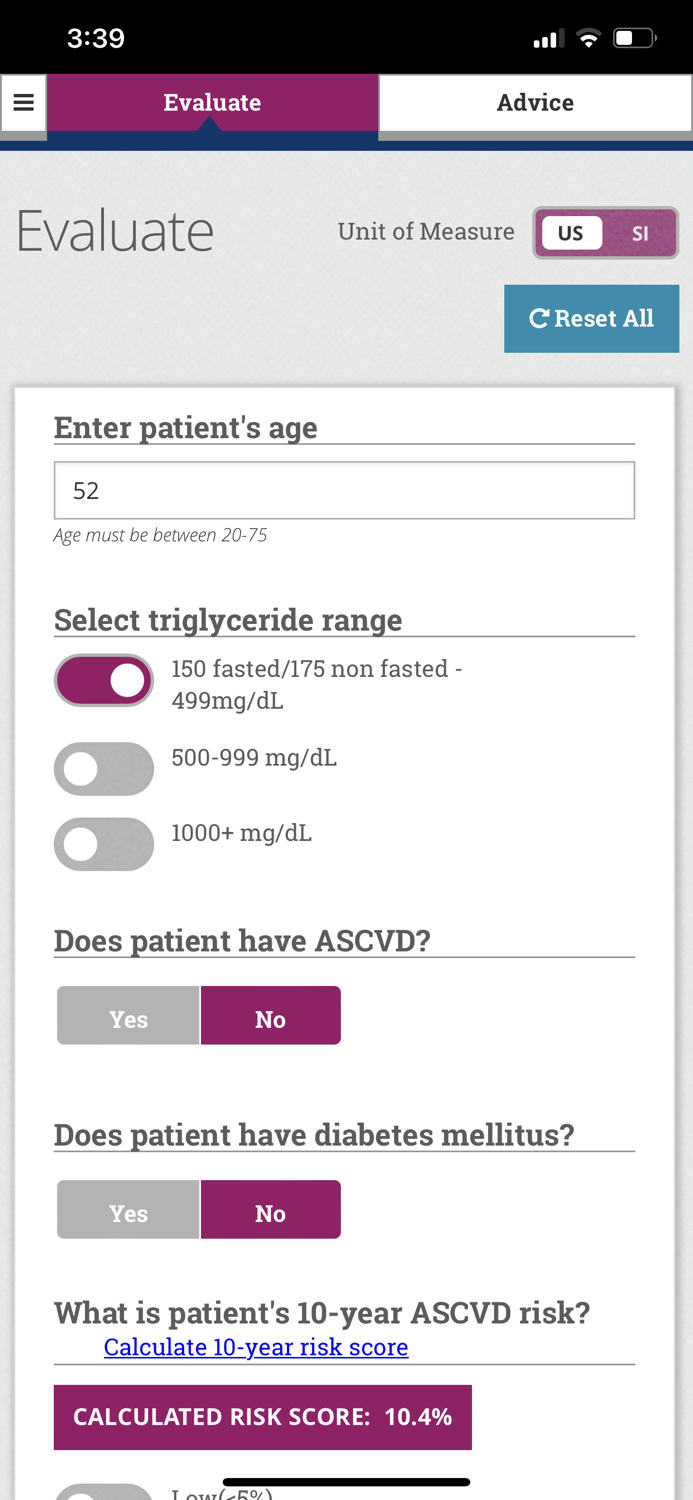Toggle the Low (<5%) risk switch

(104, 1492)
